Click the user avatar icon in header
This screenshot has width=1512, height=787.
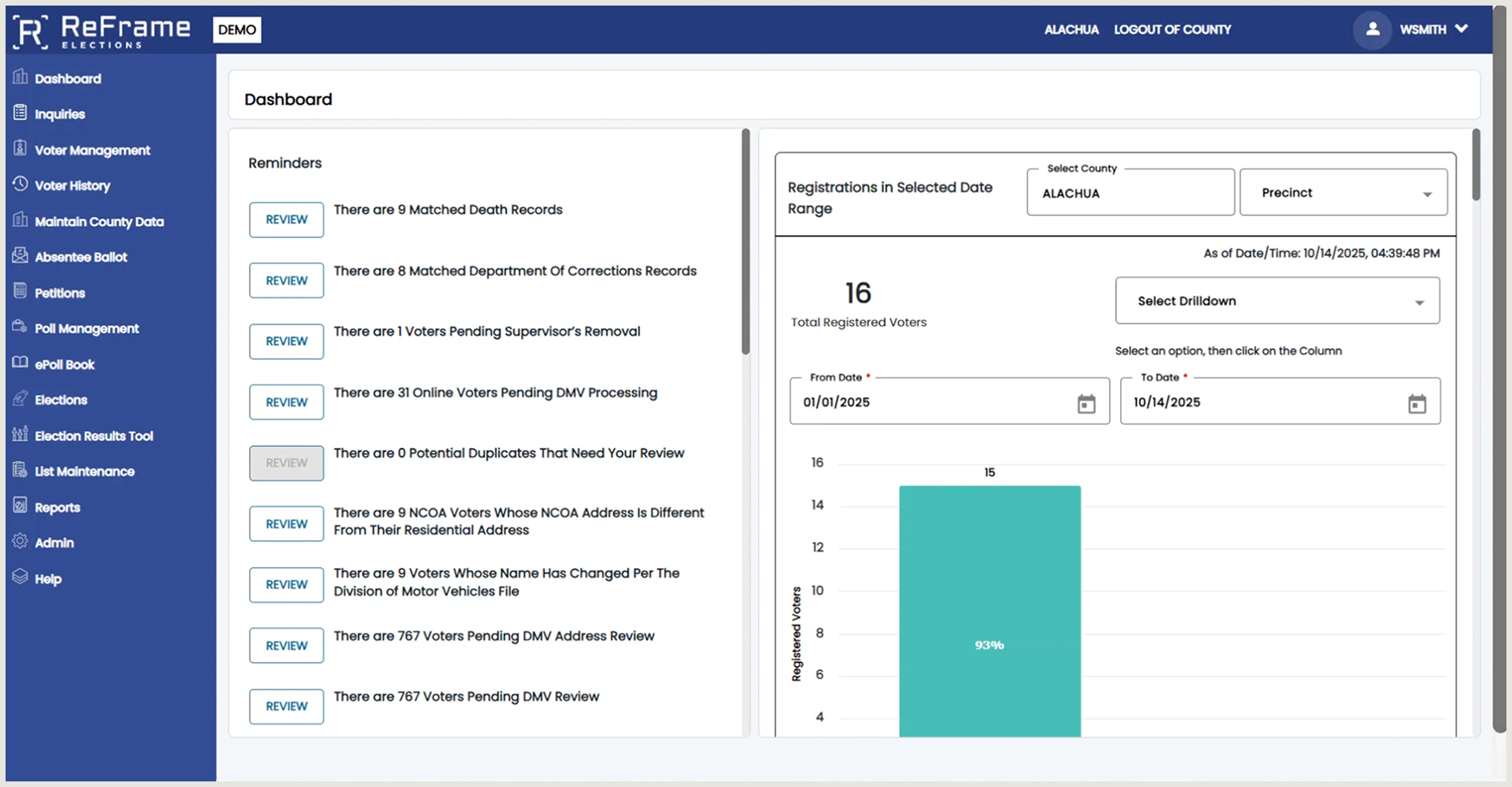(1372, 29)
